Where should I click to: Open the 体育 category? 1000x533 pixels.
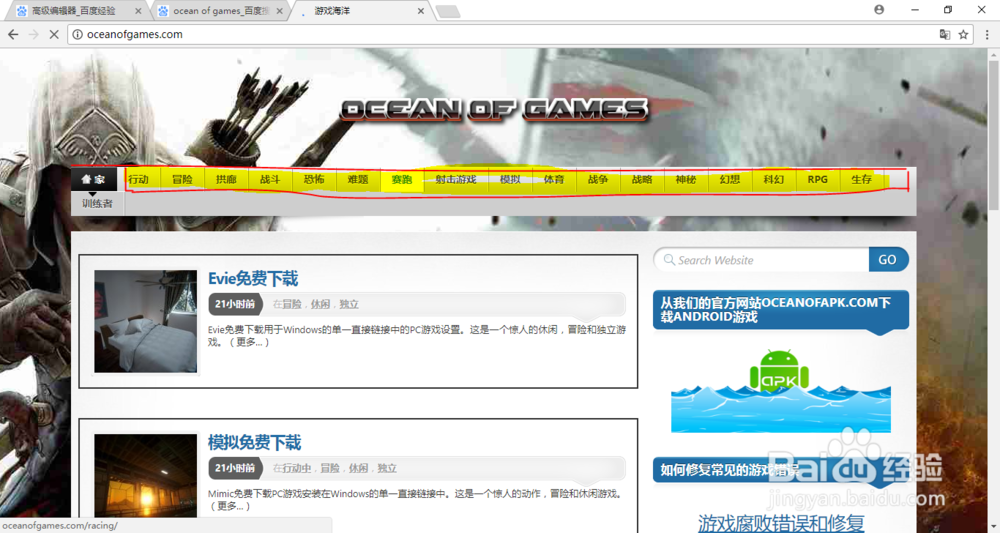point(554,180)
